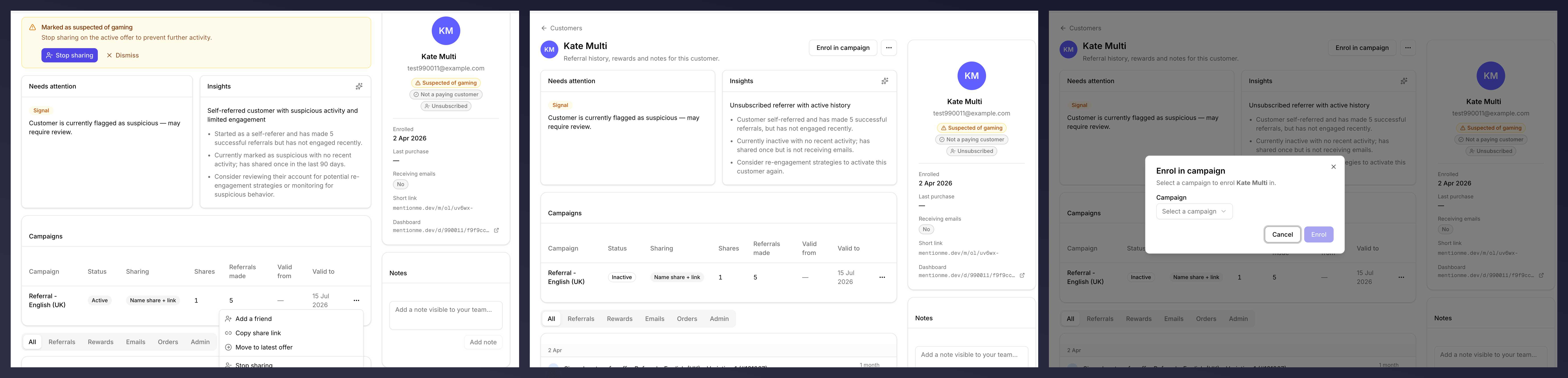1568x378 pixels.
Task: Click large KM profile avatar in middle screenshot
Action: [971, 76]
